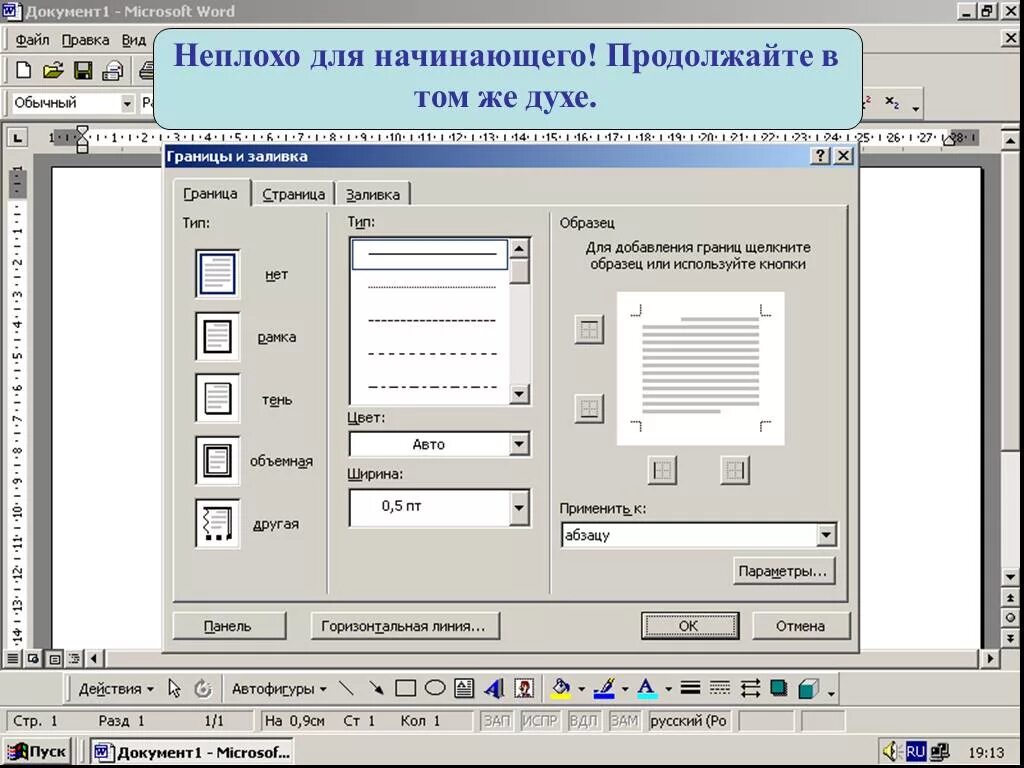
Task: Click 'Горизонтальная линия...' button
Action: [x=404, y=626]
